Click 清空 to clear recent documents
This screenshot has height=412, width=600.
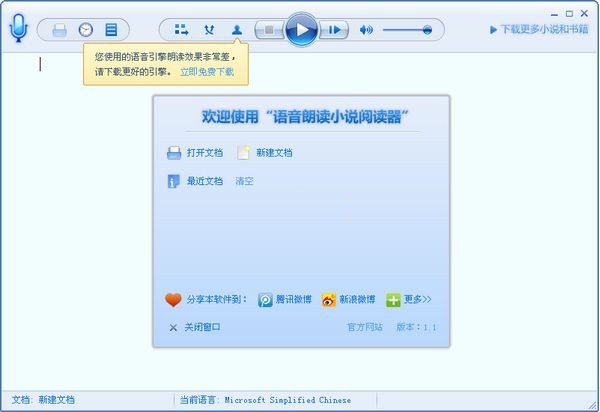(244, 181)
